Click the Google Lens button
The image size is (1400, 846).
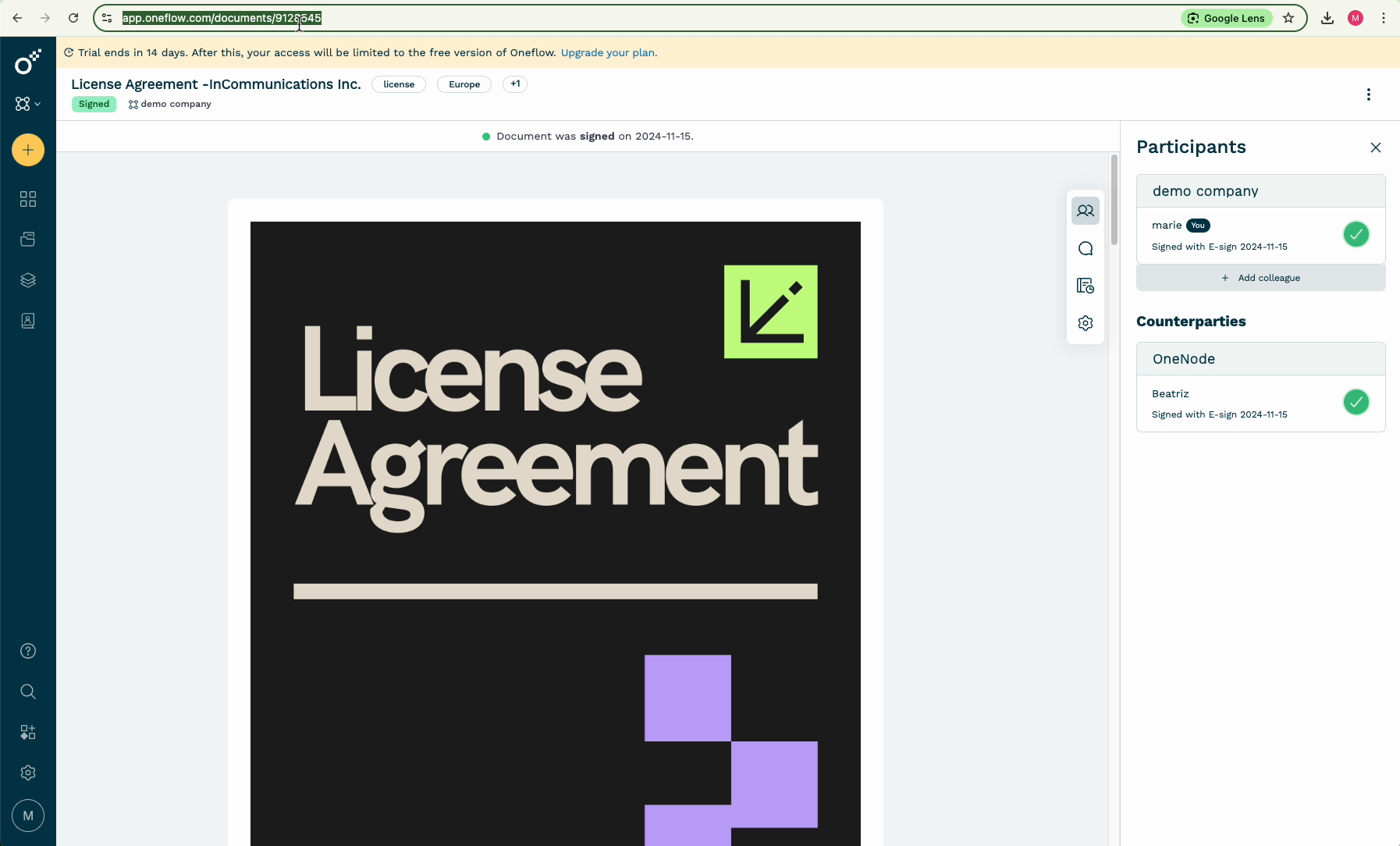[x=1227, y=18]
